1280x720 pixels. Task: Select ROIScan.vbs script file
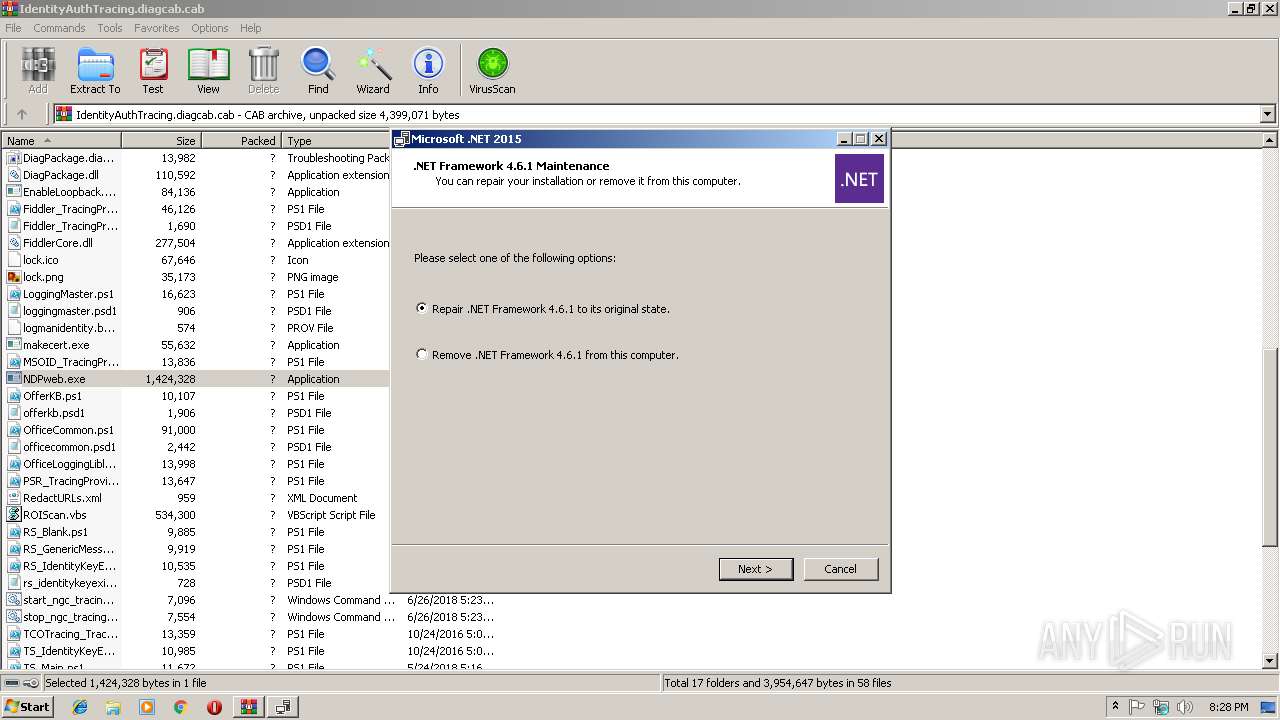[x=195, y=515]
